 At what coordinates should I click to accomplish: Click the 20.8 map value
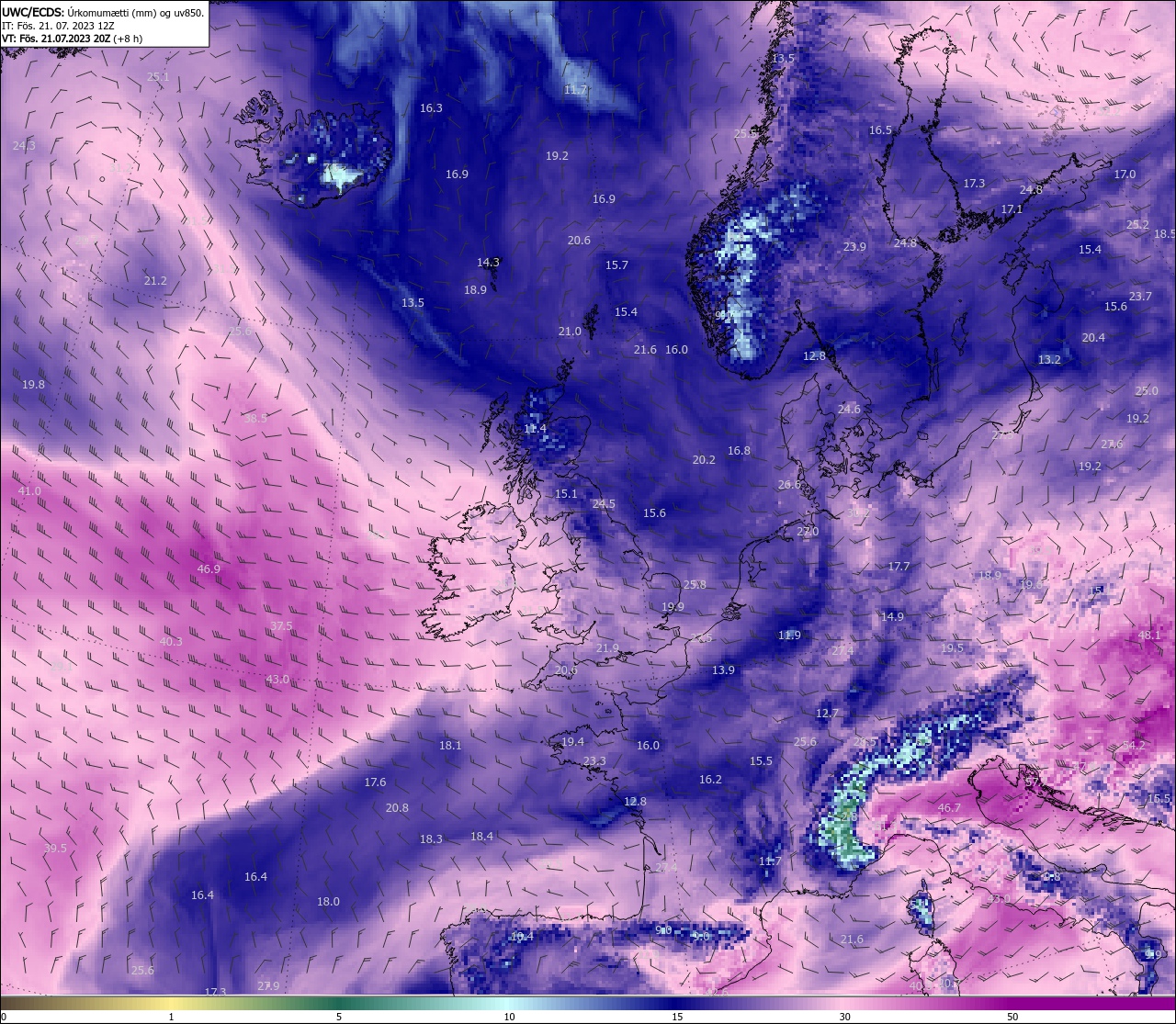[x=397, y=808]
